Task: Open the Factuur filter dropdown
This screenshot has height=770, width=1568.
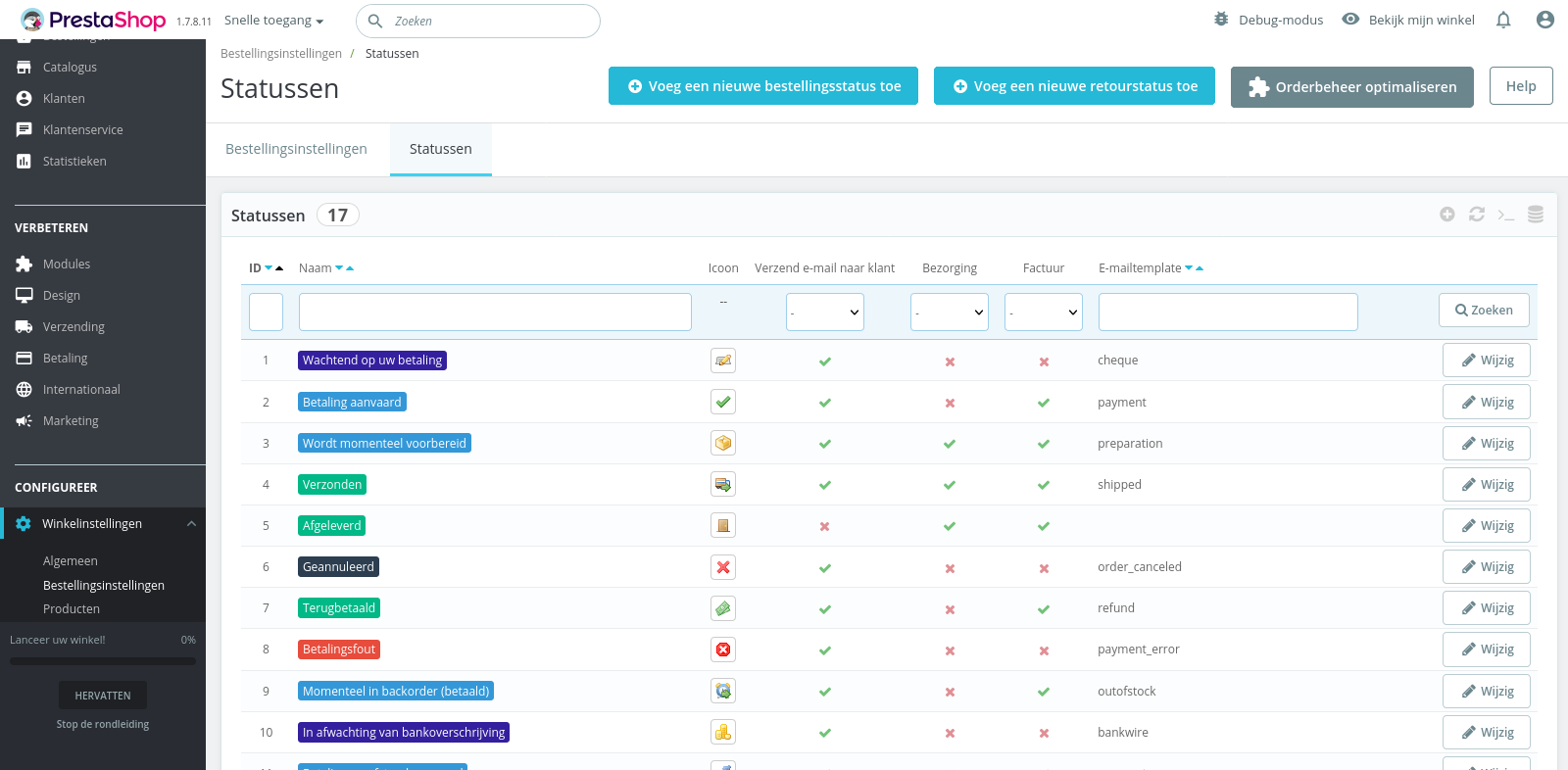Action: point(1044,312)
